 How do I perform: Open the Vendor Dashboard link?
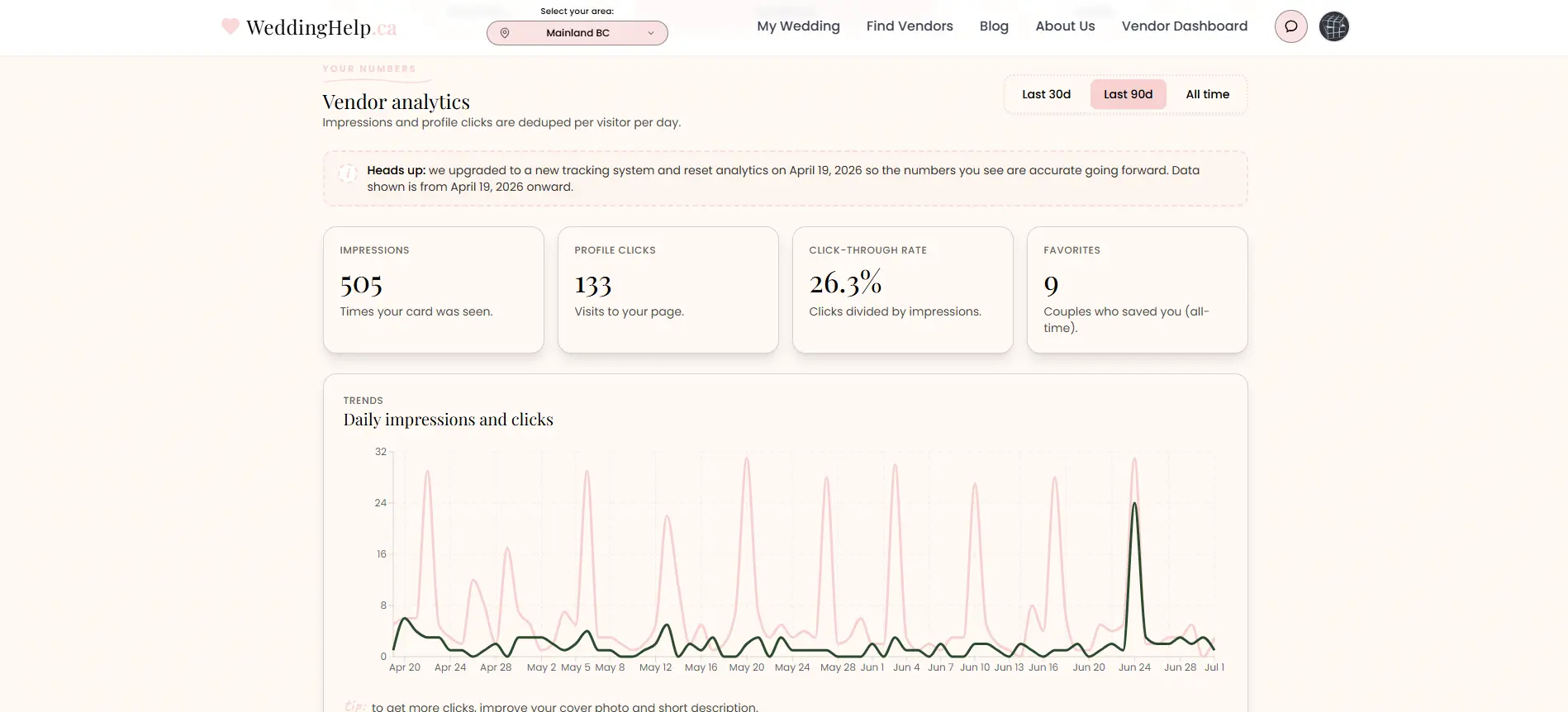click(1184, 26)
